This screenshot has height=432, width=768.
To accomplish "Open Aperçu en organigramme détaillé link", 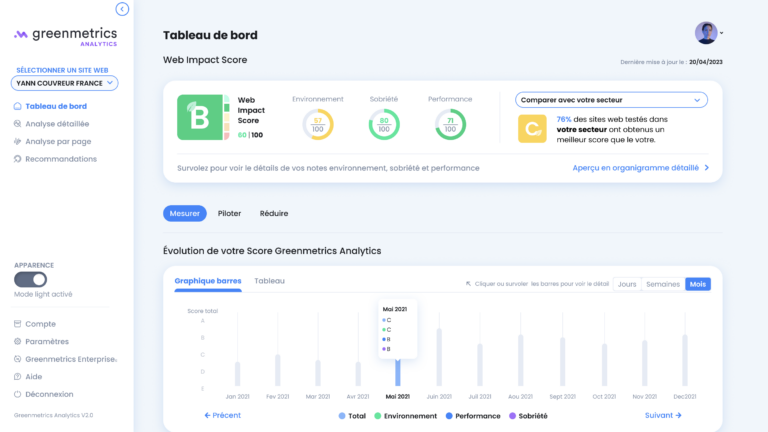I will click(641, 168).
